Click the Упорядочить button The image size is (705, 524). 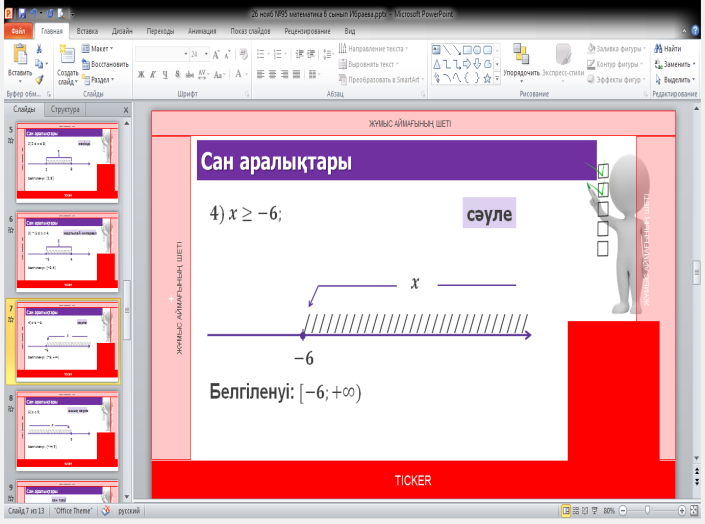521,63
